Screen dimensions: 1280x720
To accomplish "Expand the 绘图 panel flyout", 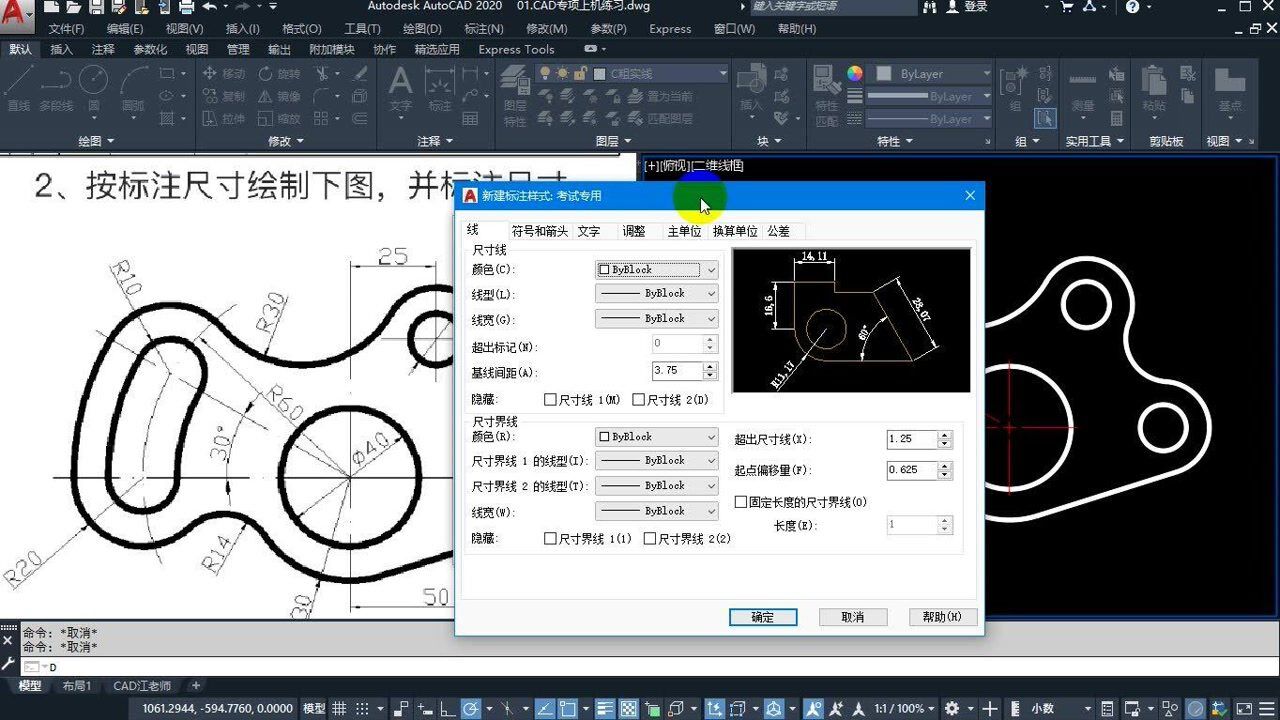I will tap(96, 141).
